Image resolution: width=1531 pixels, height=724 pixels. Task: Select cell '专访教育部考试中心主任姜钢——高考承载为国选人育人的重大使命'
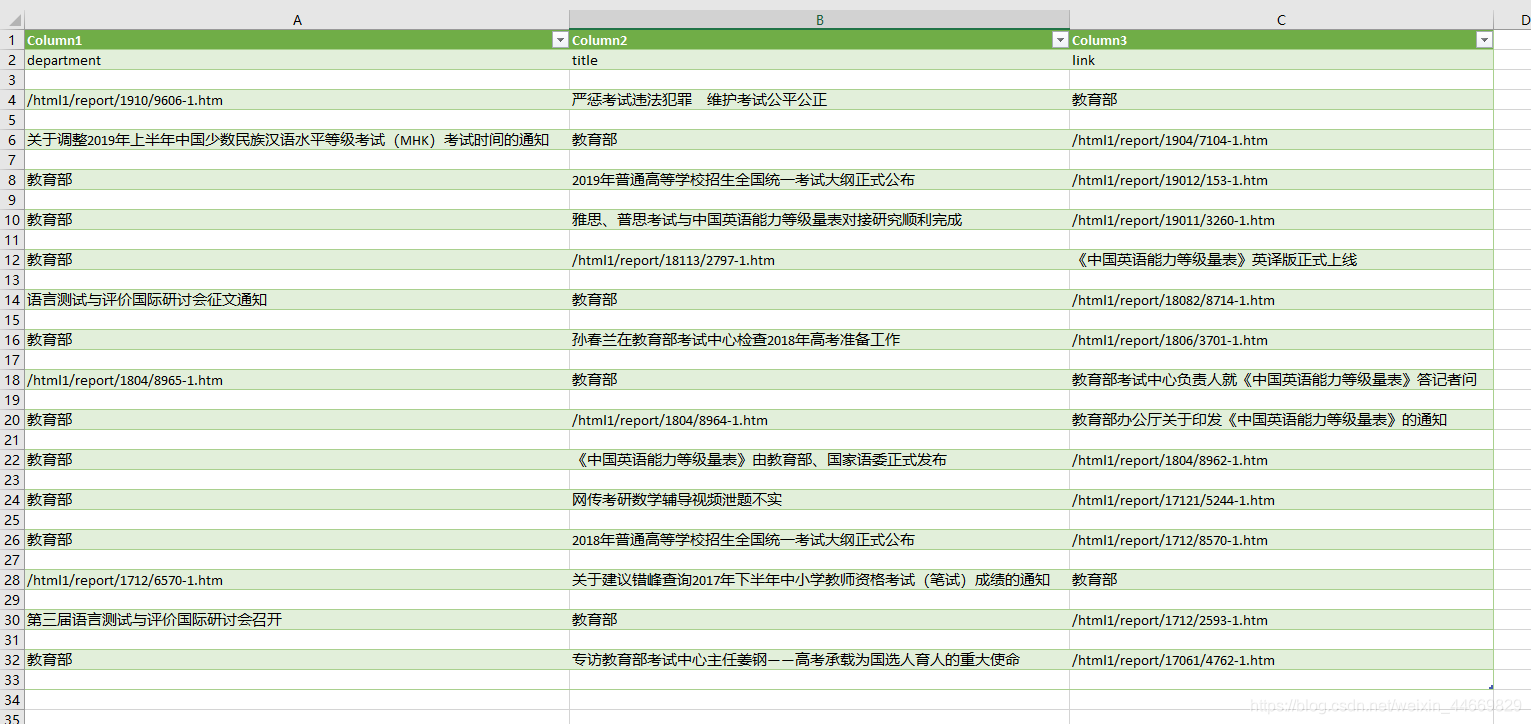click(x=819, y=660)
